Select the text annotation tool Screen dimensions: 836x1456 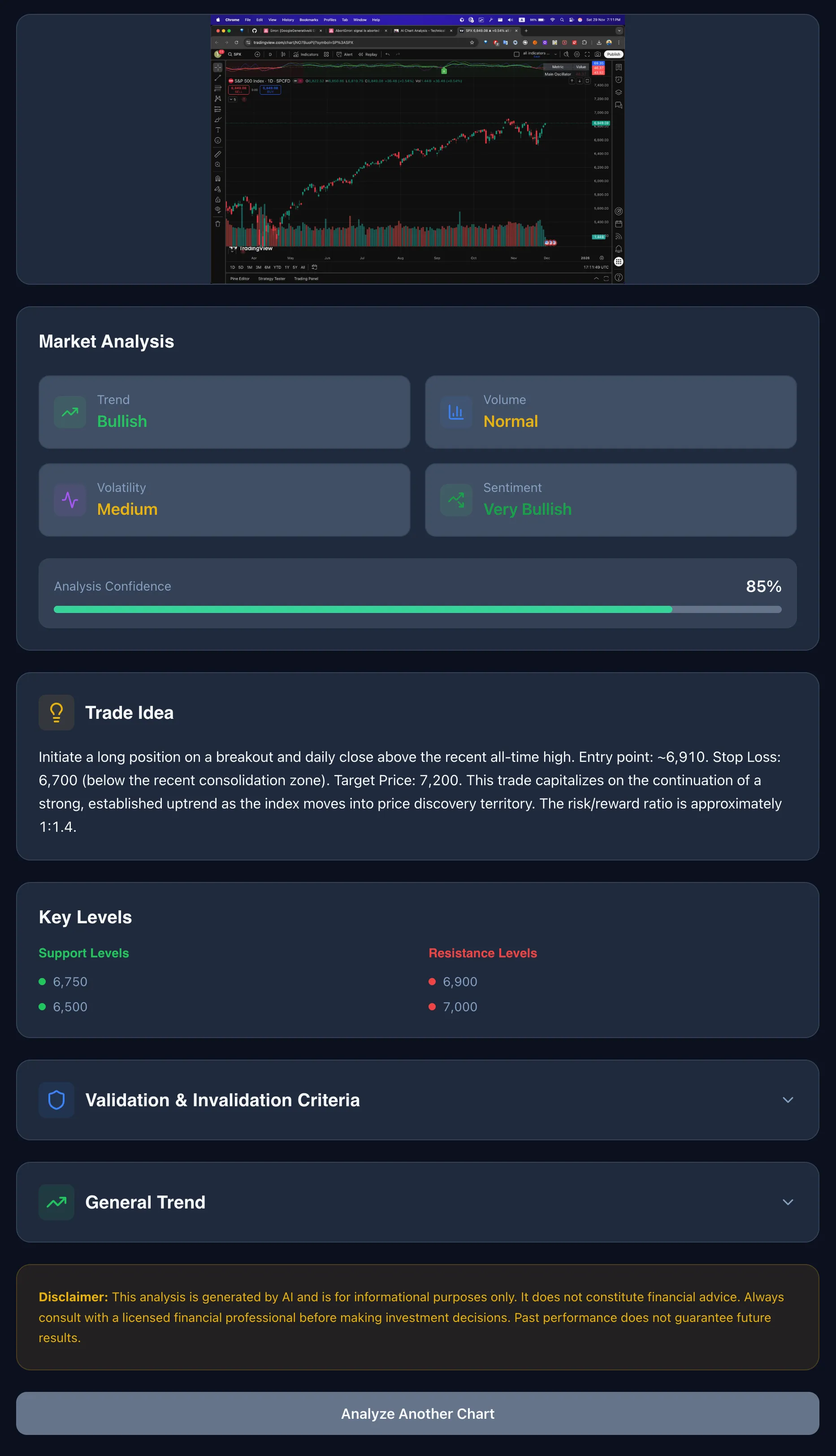(218, 130)
